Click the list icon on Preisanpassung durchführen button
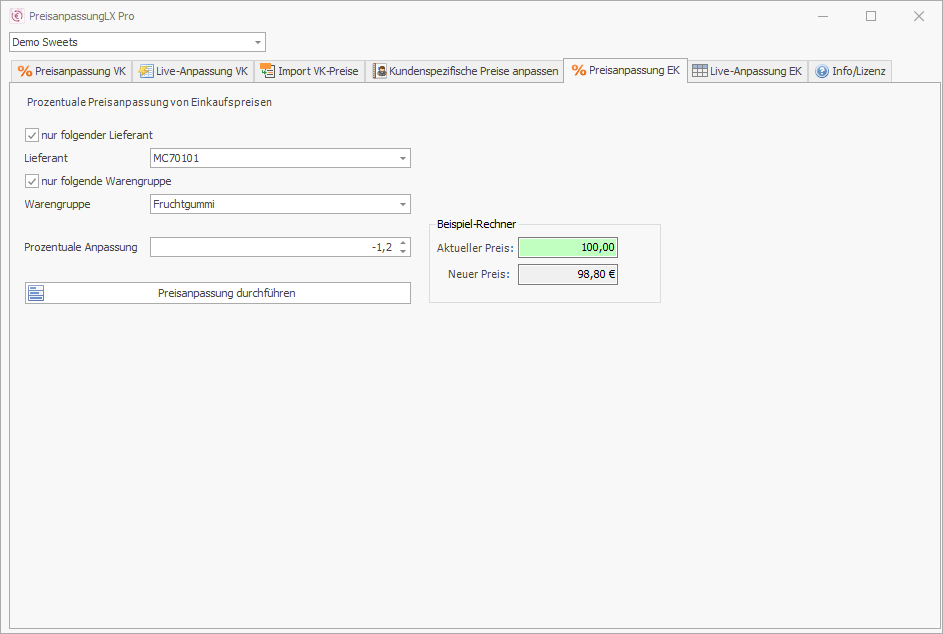Screen dimensions: 943x634 click(x=36, y=293)
